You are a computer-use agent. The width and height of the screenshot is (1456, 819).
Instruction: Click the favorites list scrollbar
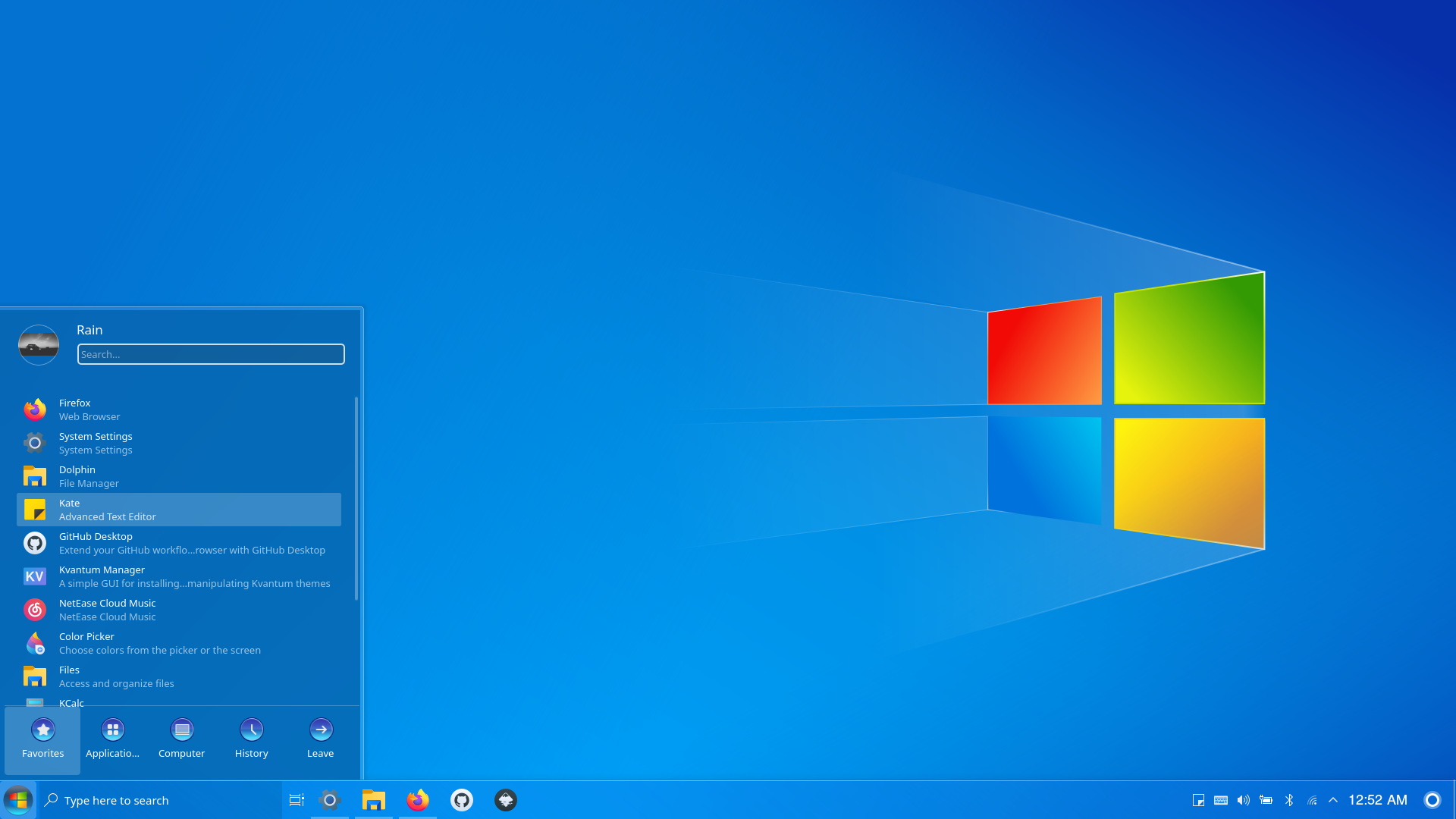tap(356, 498)
